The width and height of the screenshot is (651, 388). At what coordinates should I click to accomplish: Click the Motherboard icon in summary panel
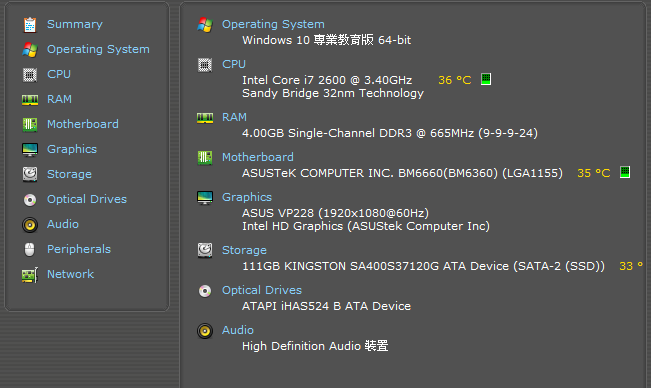(205, 158)
